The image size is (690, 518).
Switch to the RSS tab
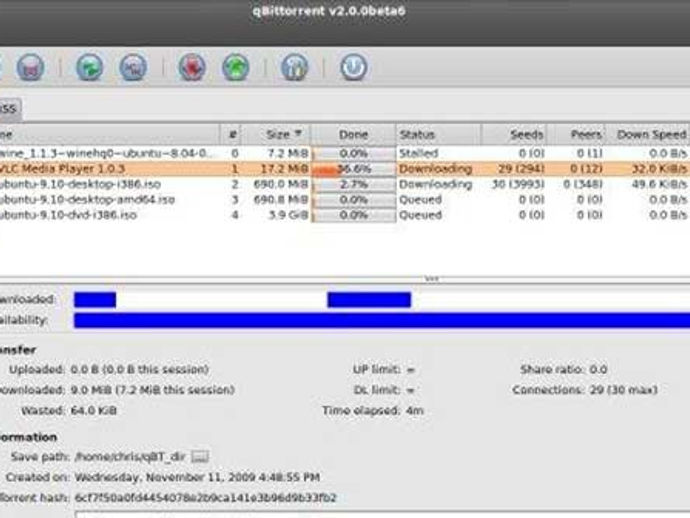coord(9,108)
